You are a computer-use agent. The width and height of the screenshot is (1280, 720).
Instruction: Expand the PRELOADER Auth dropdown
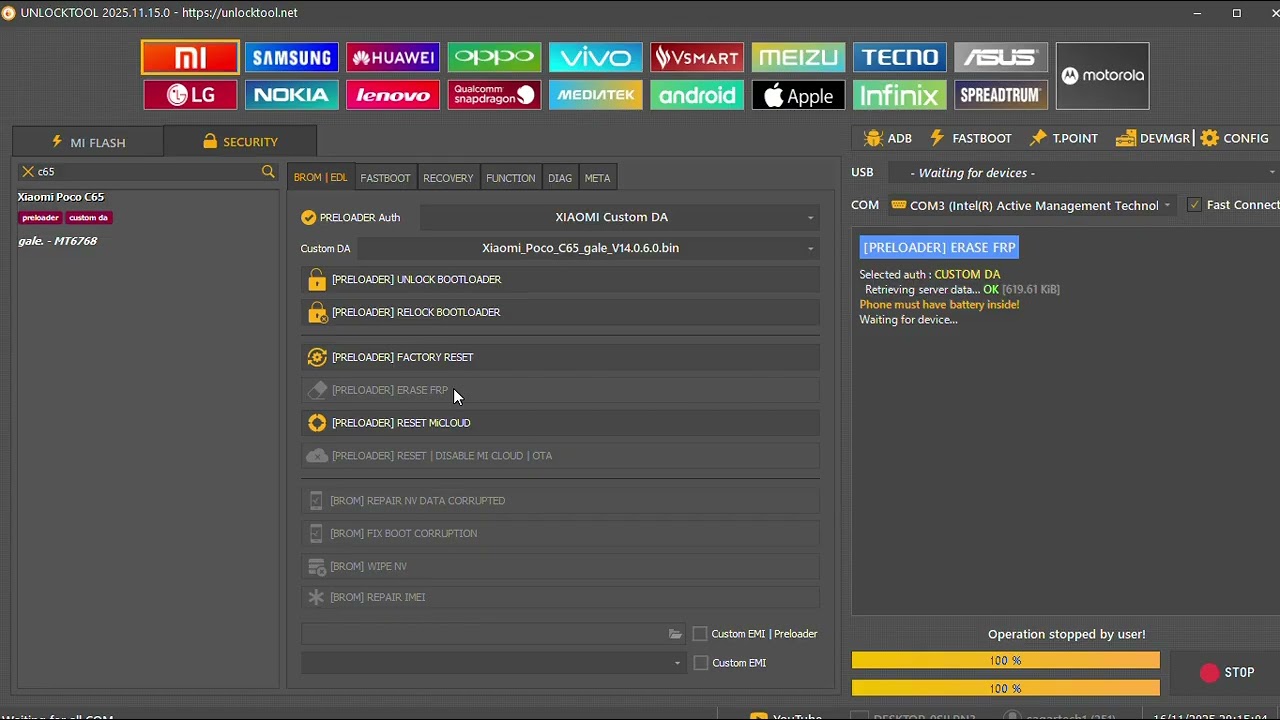[619, 217]
